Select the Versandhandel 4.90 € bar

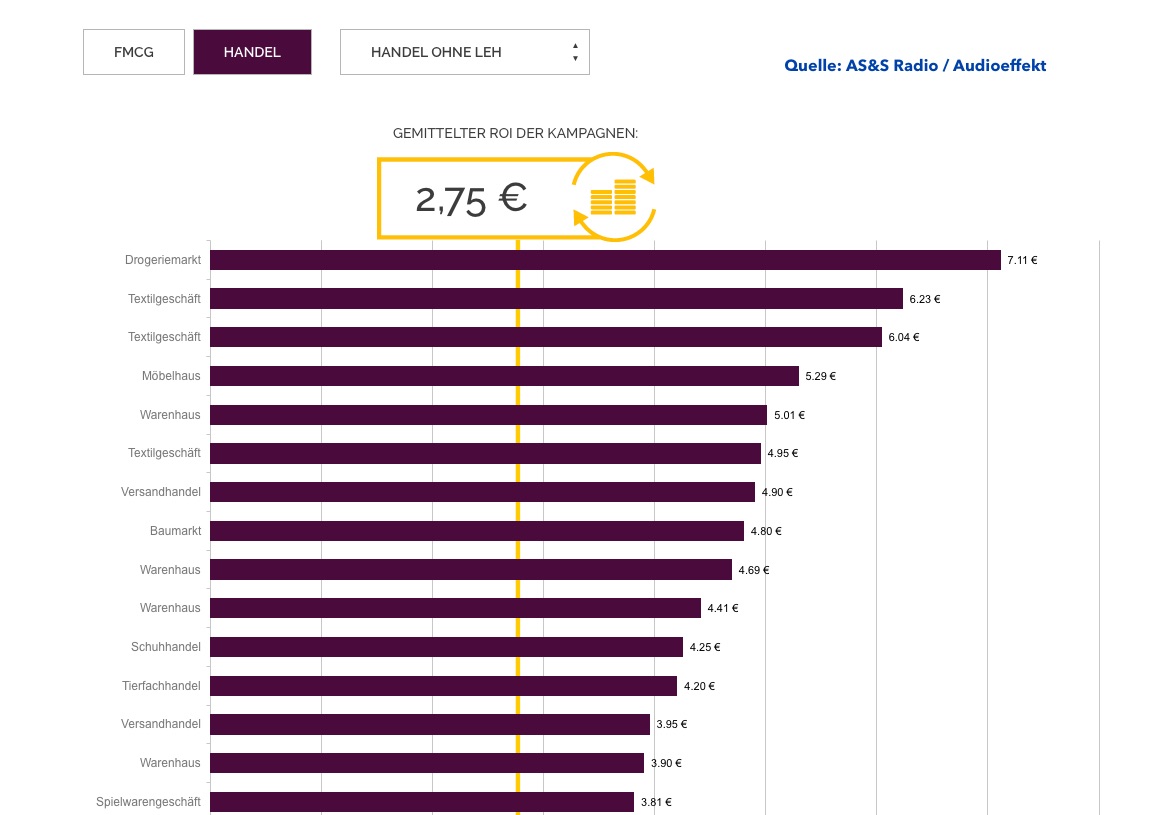point(482,492)
